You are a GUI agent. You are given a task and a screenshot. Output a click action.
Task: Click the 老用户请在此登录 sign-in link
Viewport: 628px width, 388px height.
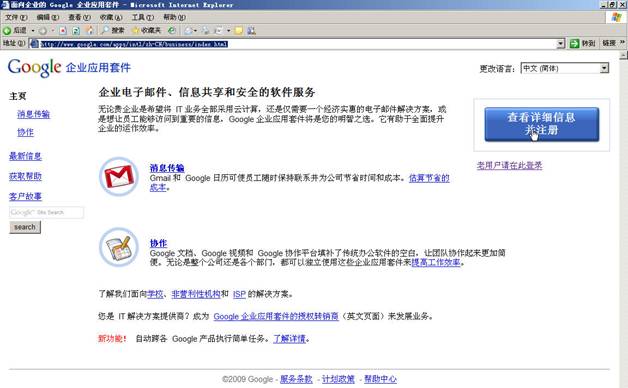click(x=509, y=165)
